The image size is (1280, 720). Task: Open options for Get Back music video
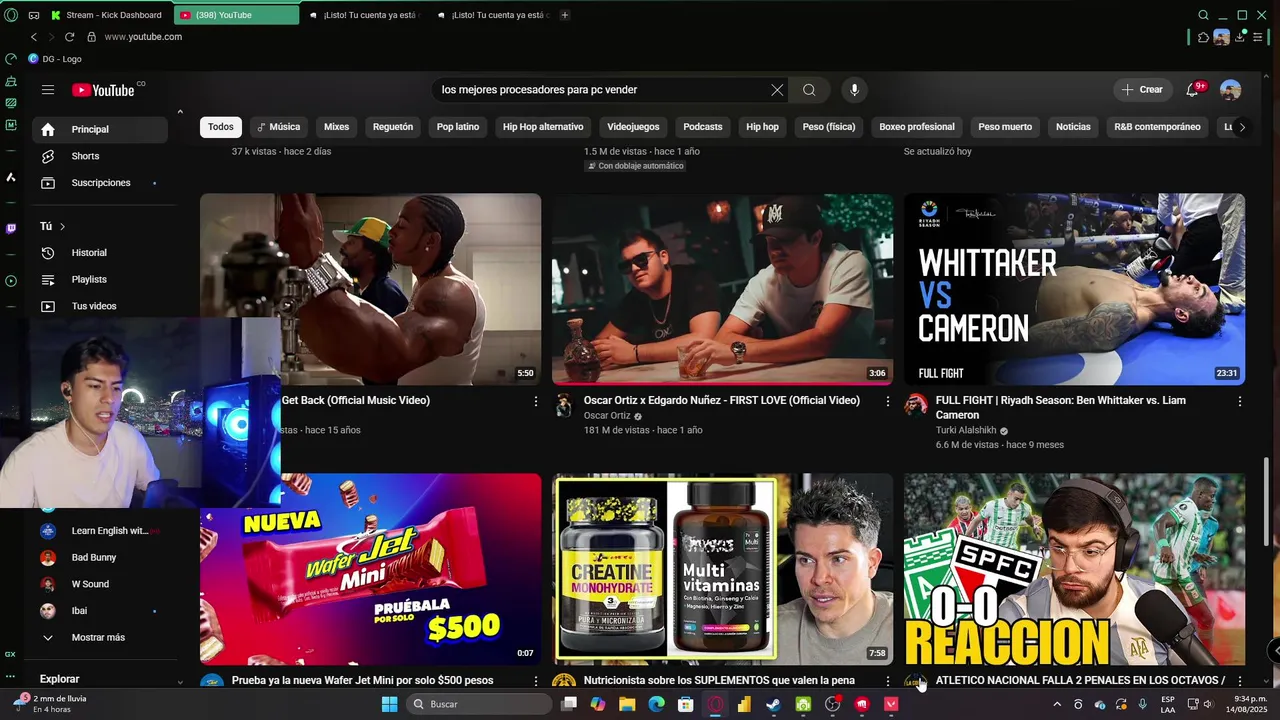tap(535, 401)
